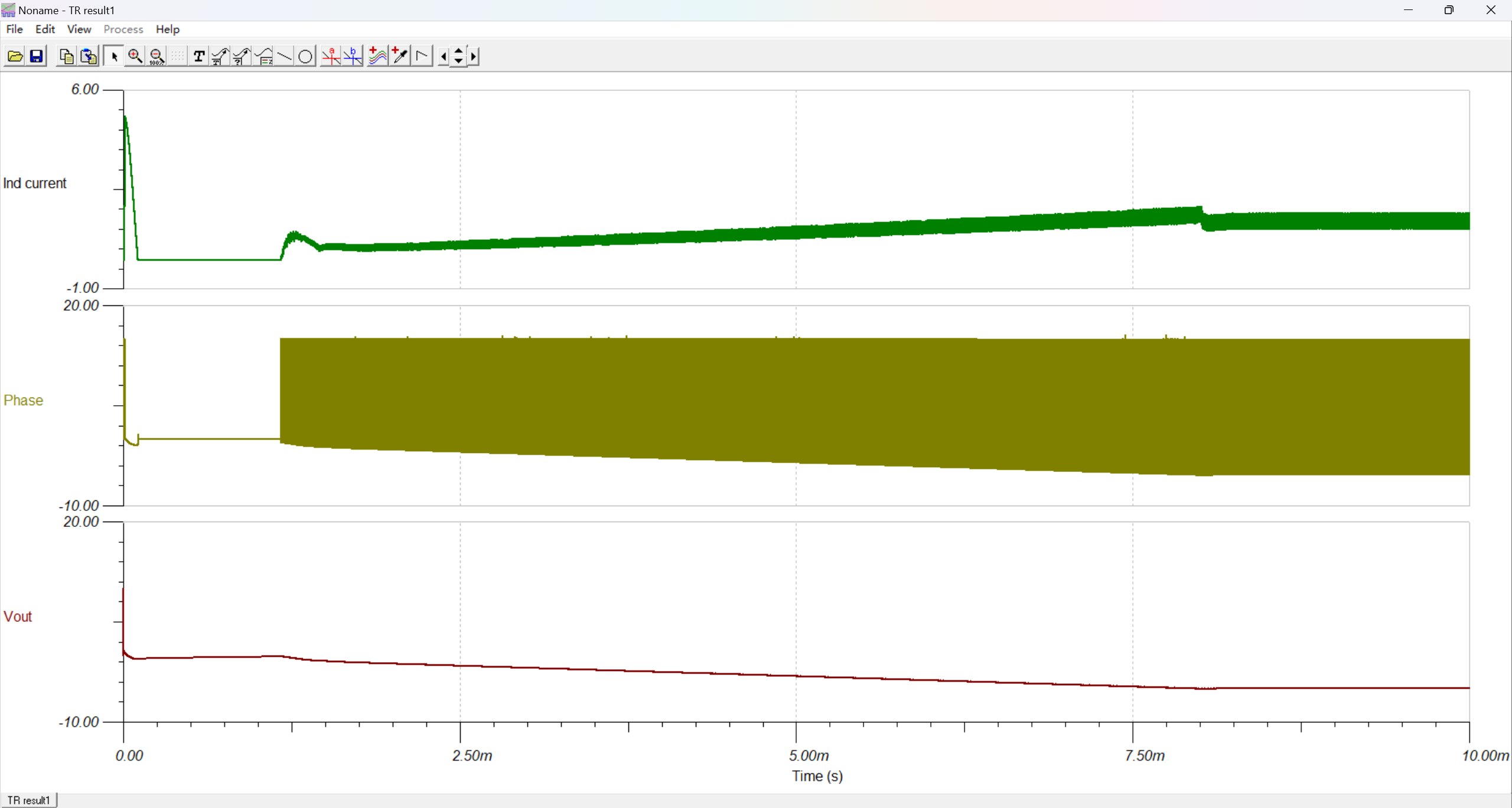This screenshot has height=808, width=1512.
Task: Reset the zoom to 100% with the magnifier
Action: click(x=157, y=56)
